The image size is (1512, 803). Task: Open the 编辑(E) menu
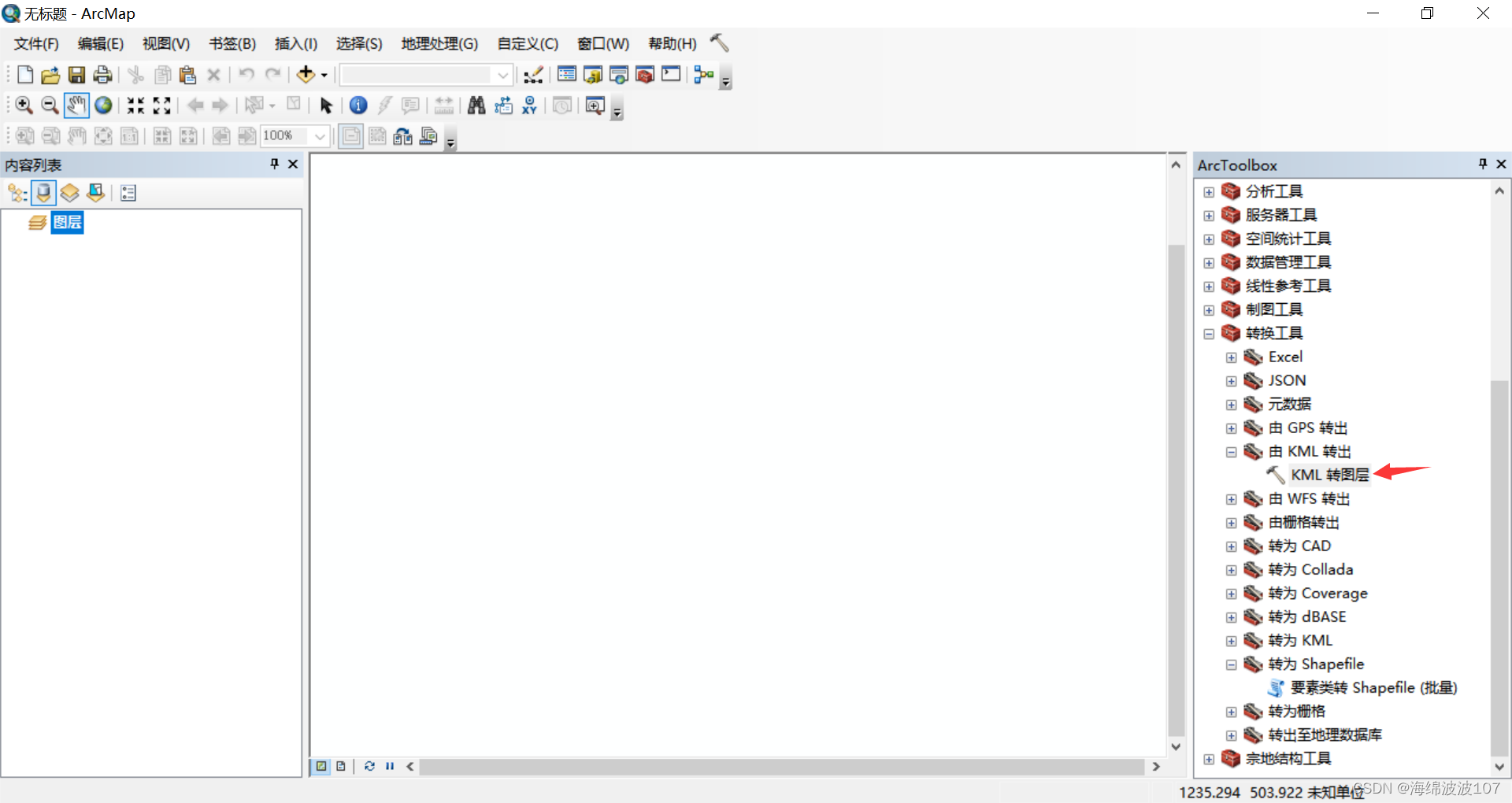point(101,43)
